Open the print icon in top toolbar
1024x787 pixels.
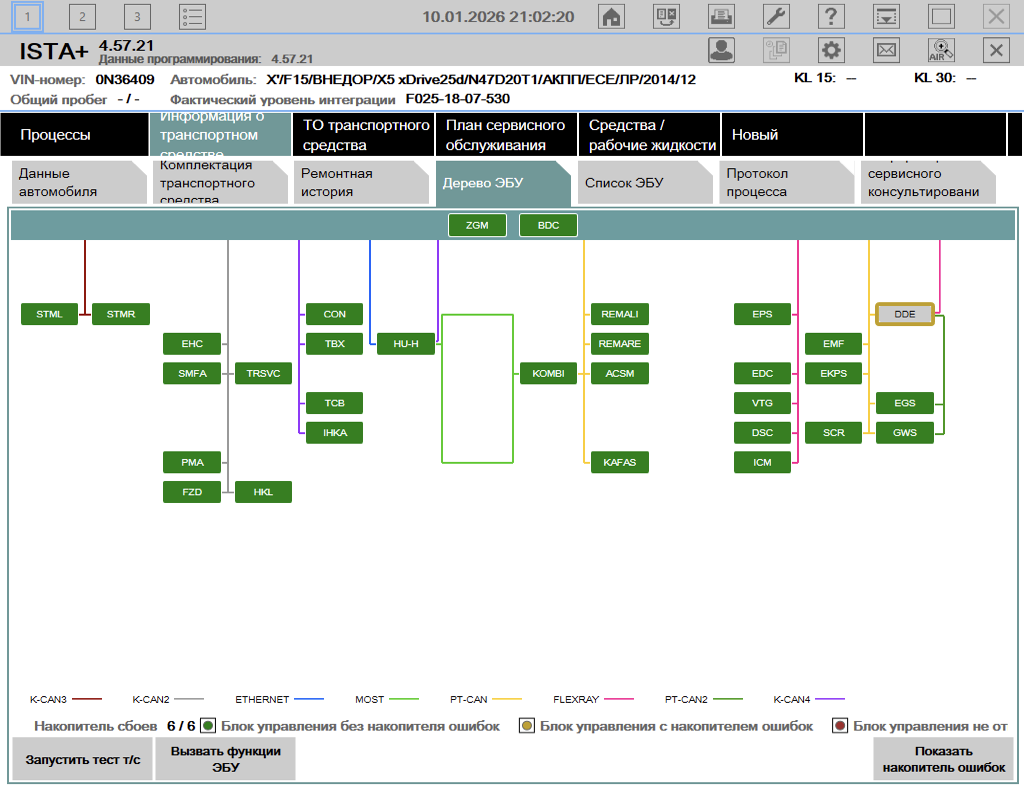(x=720, y=16)
